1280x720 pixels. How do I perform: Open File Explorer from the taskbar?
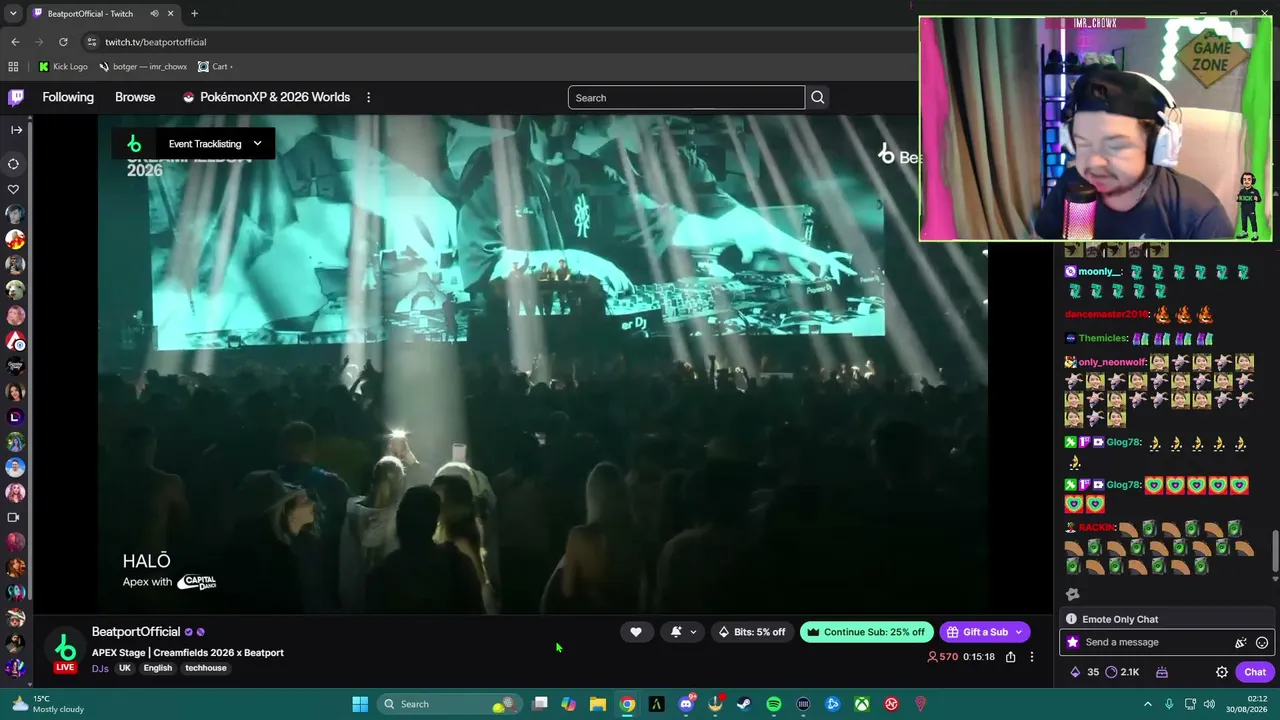(x=597, y=704)
